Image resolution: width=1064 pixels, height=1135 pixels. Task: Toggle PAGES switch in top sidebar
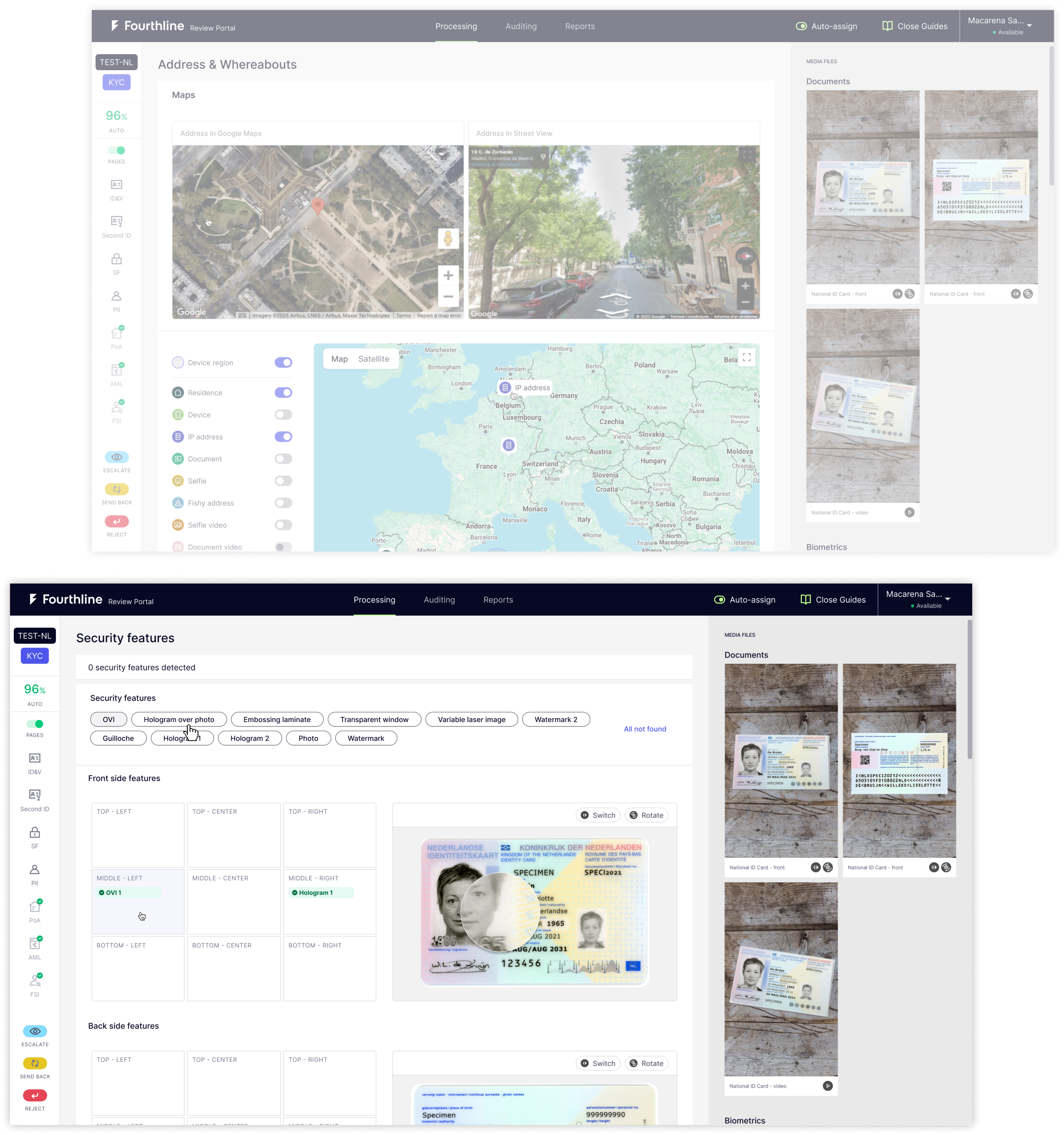pyautogui.click(x=117, y=150)
